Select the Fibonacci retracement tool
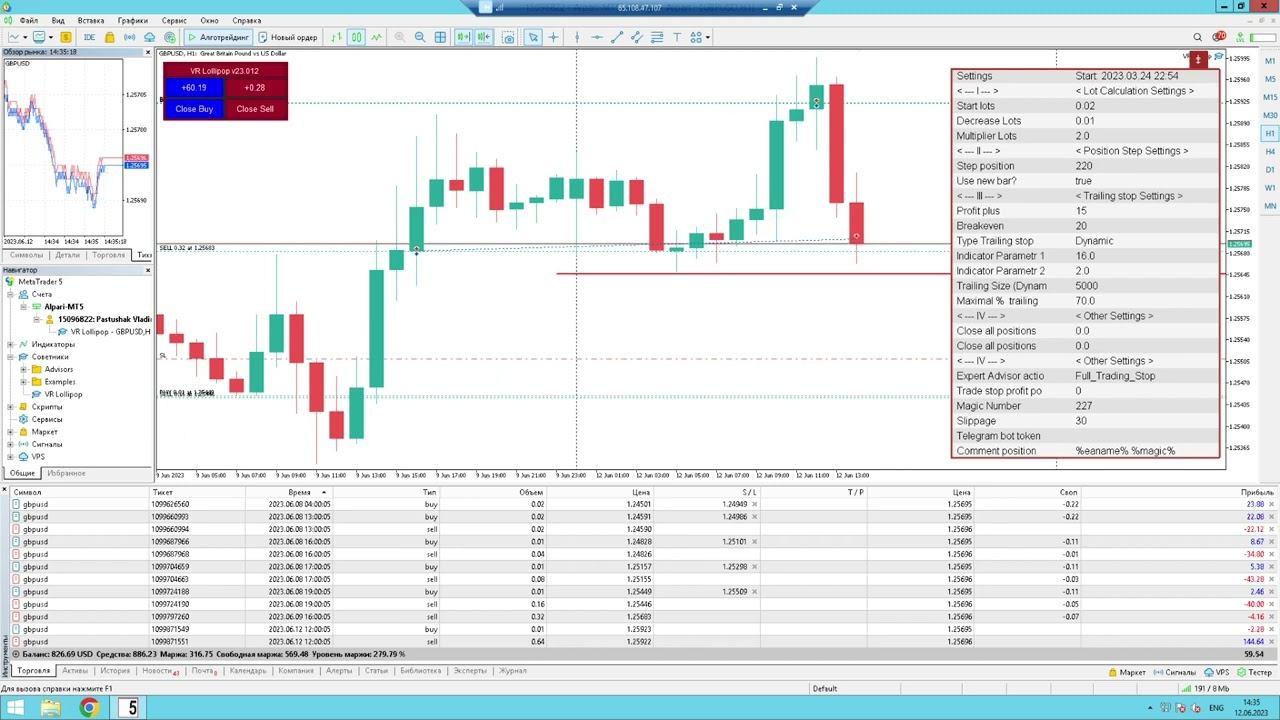 (x=657, y=37)
